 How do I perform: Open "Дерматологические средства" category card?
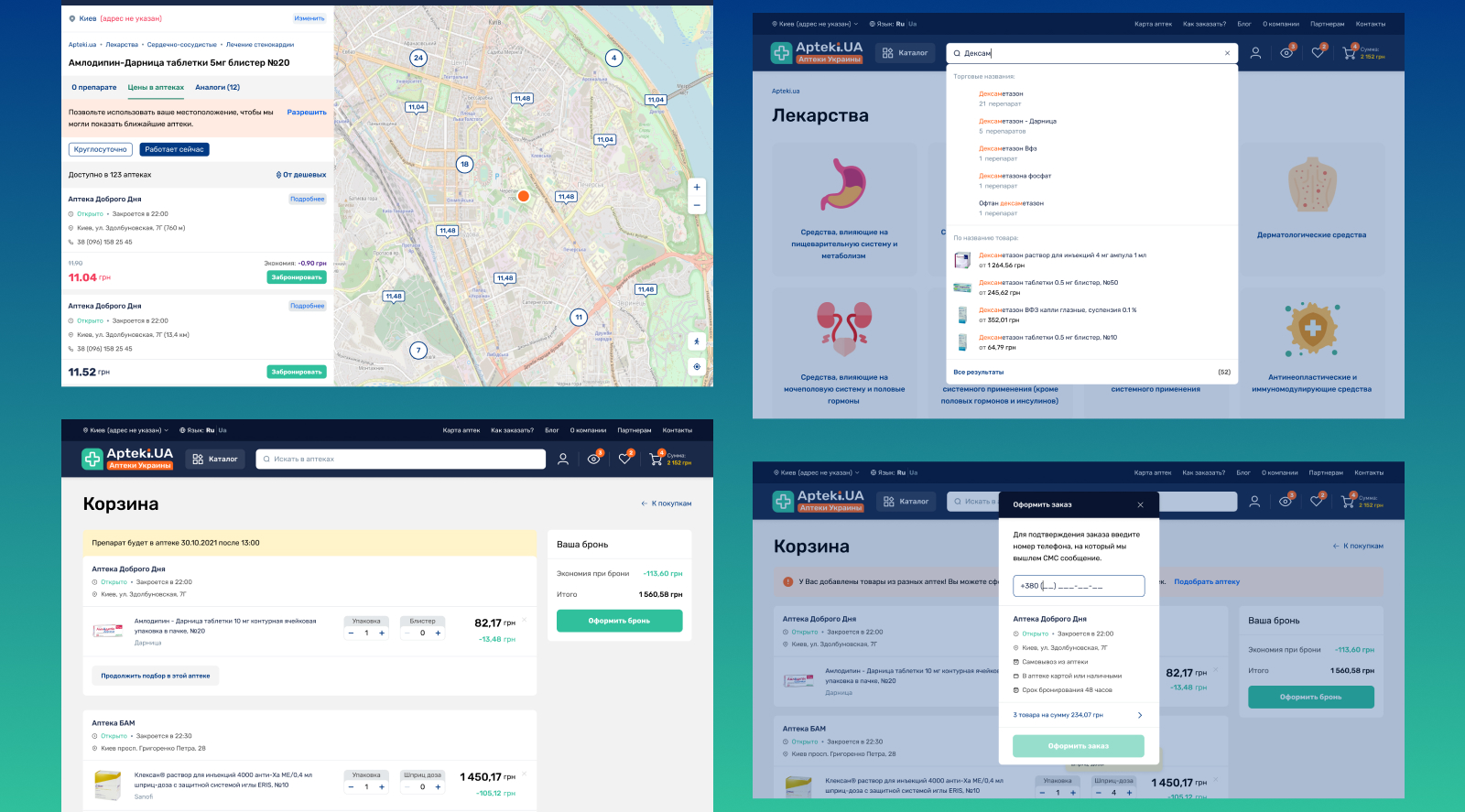pyautogui.click(x=1311, y=209)
